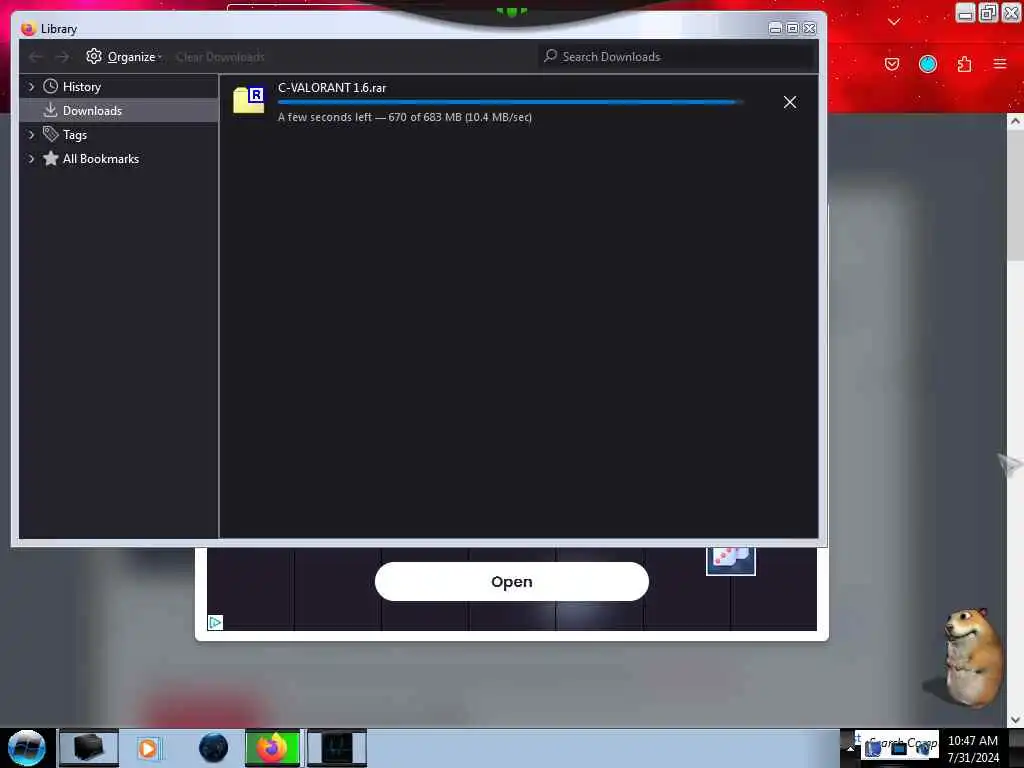Minimize the Firefox browser window
The image size is (1024, 768).
pyautogui.click(x=965, y=12)
